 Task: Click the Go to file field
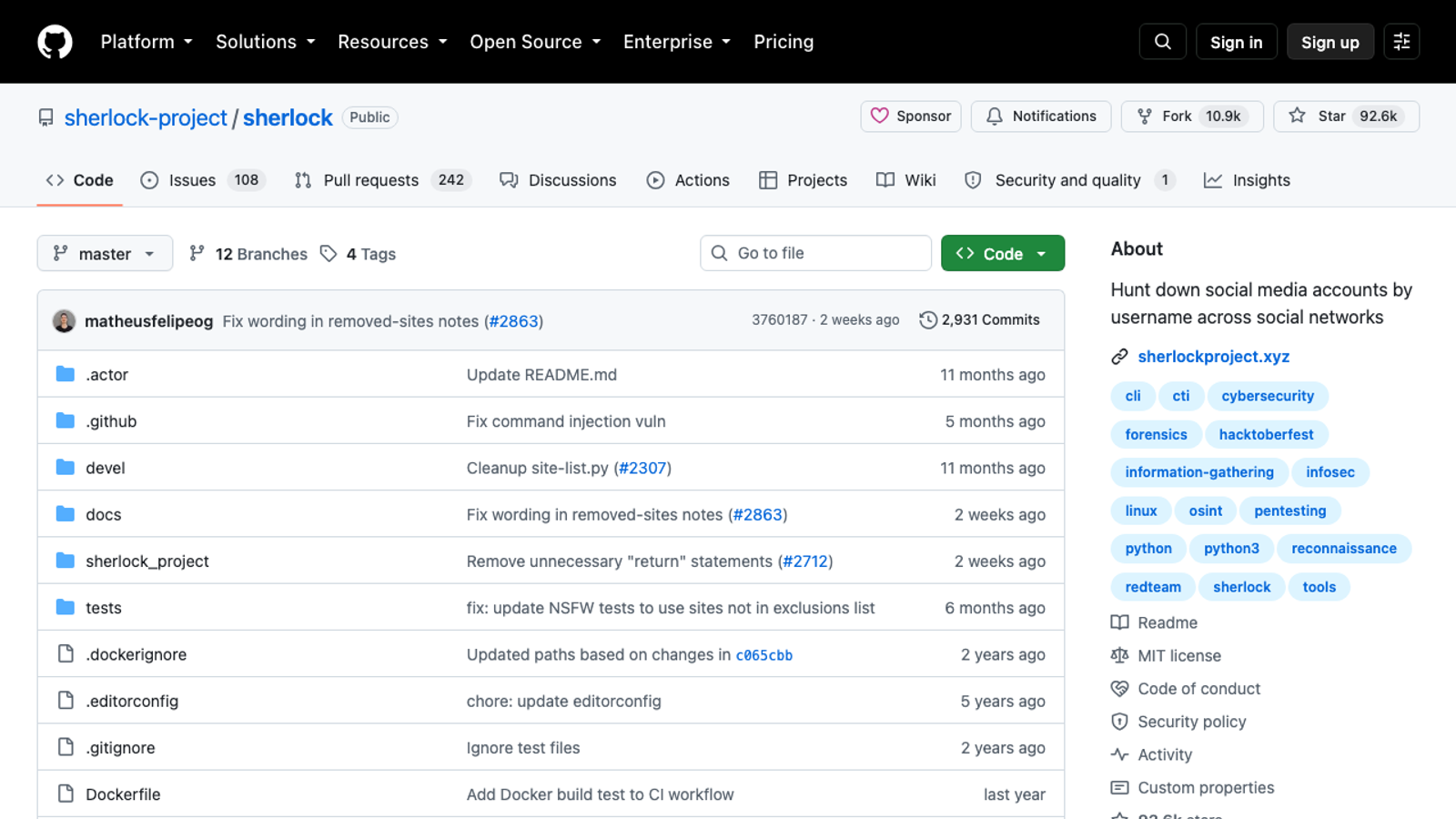[x=815, y=253]
